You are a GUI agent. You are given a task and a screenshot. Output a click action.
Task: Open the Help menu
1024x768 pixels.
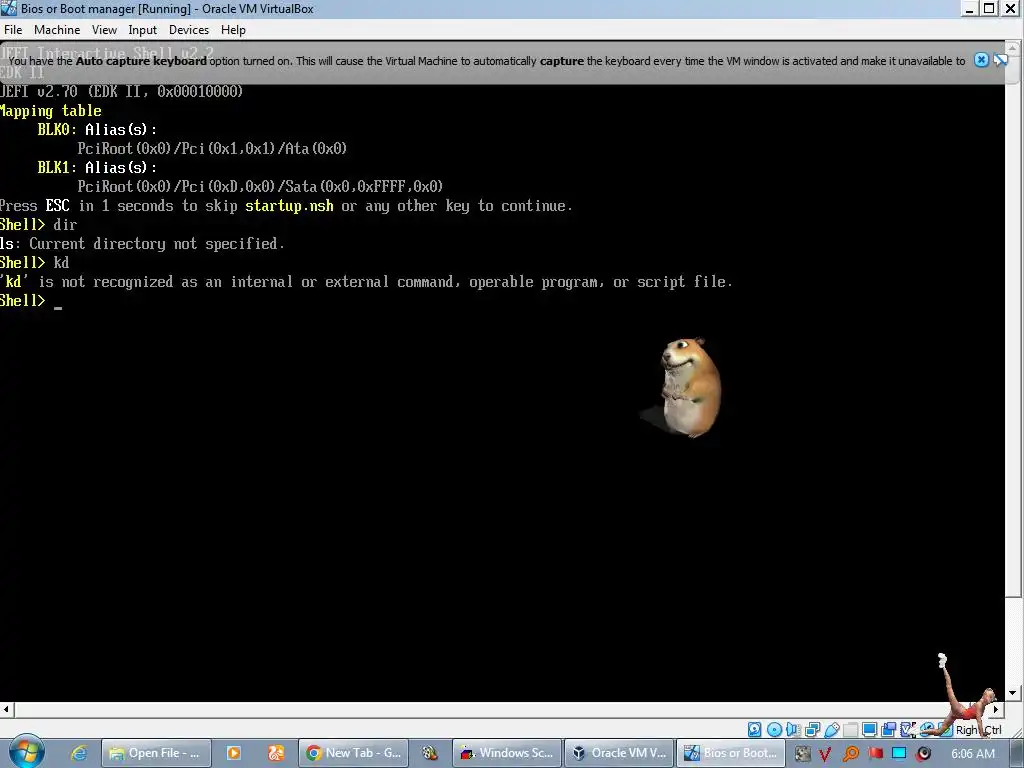tap(233, 30)
